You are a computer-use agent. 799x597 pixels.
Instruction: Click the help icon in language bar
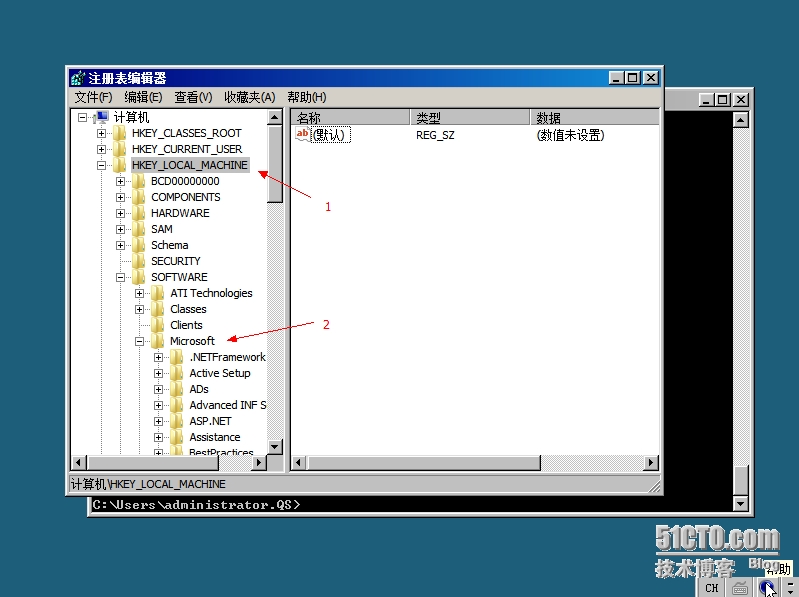pos(766,588)
